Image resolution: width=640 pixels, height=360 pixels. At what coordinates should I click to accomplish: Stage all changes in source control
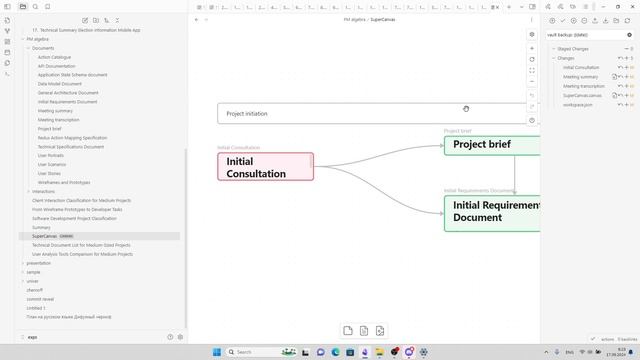tap(573, 20)
